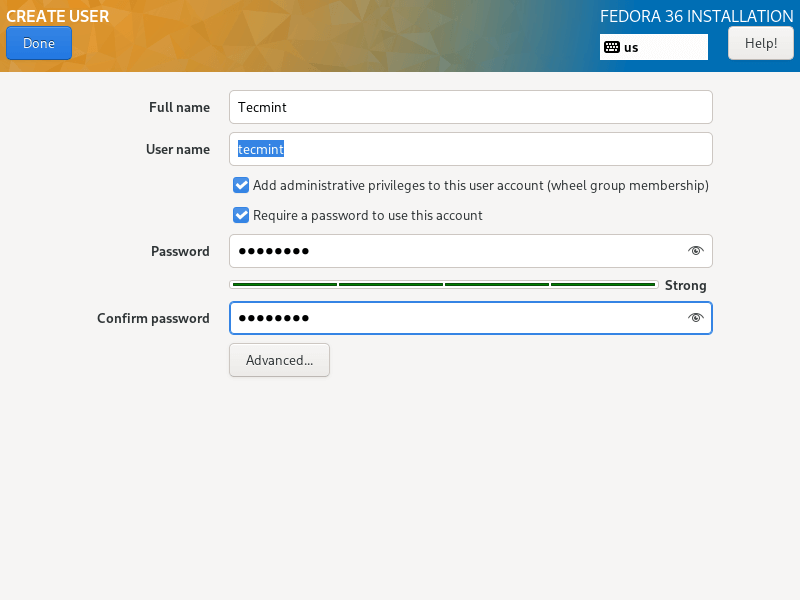Click the Strong strength label
This screenshot has width=800, height=600.
686,285
